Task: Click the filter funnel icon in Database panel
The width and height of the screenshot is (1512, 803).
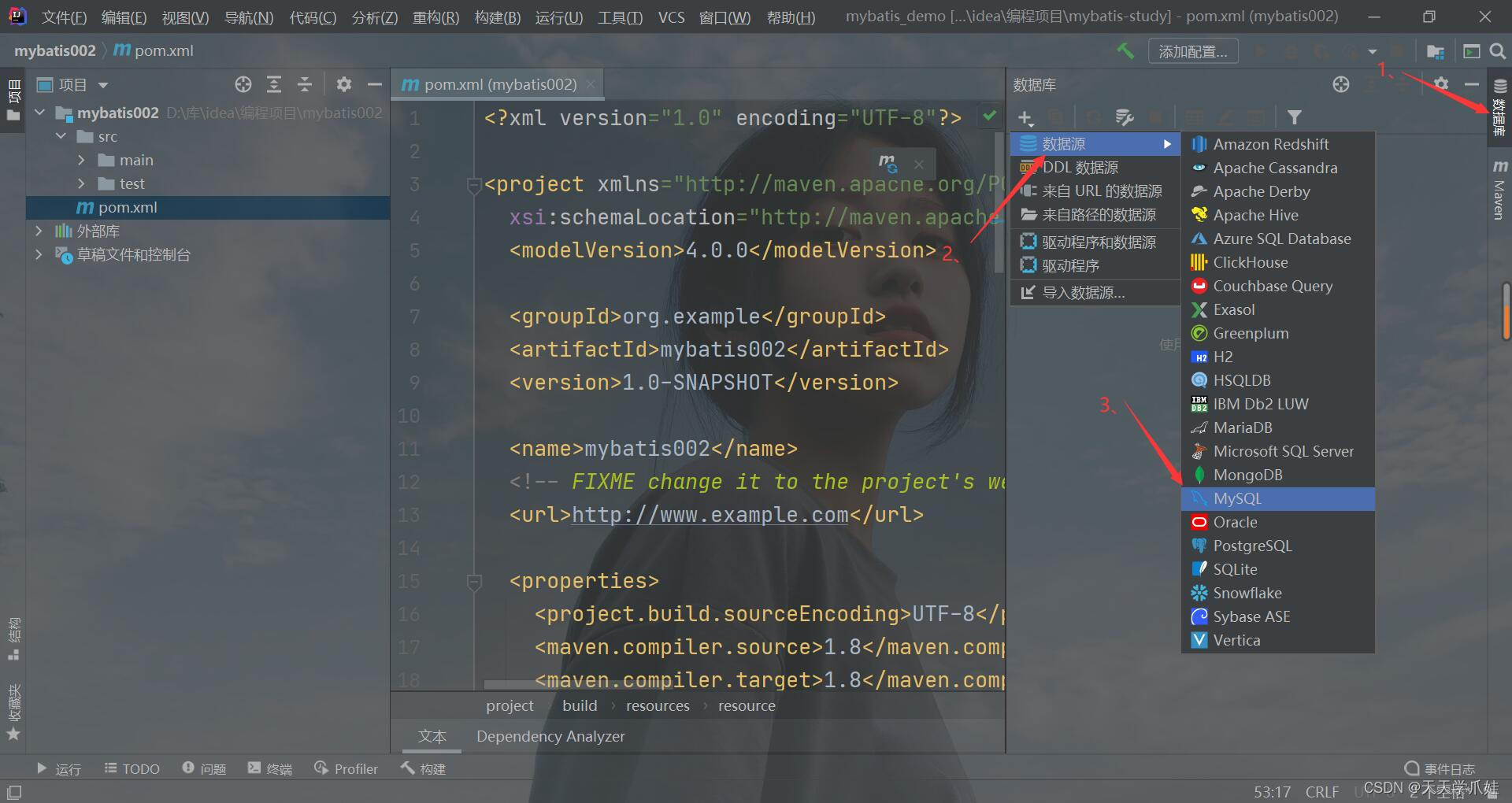Action: 1294,118
